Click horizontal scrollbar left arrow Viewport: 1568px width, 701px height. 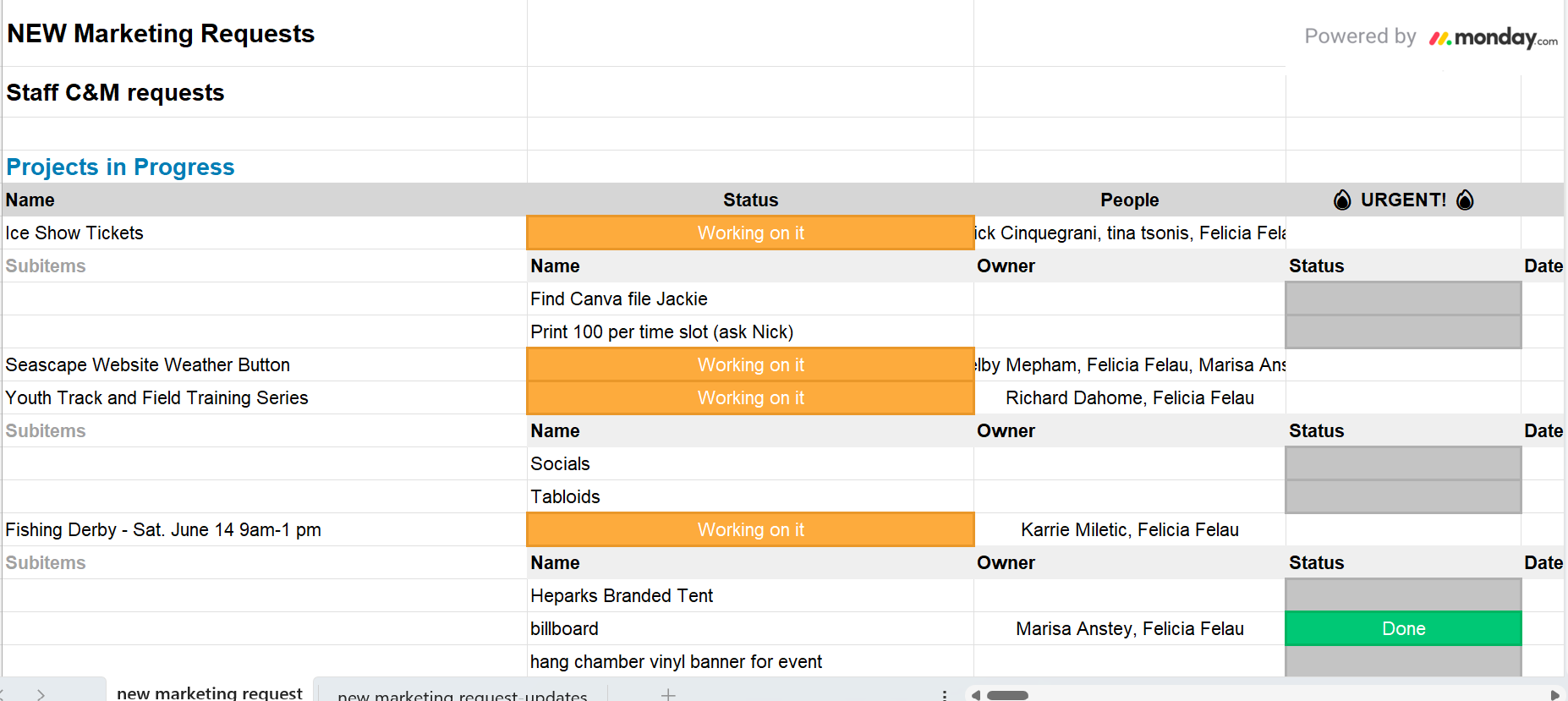[975, 695]
